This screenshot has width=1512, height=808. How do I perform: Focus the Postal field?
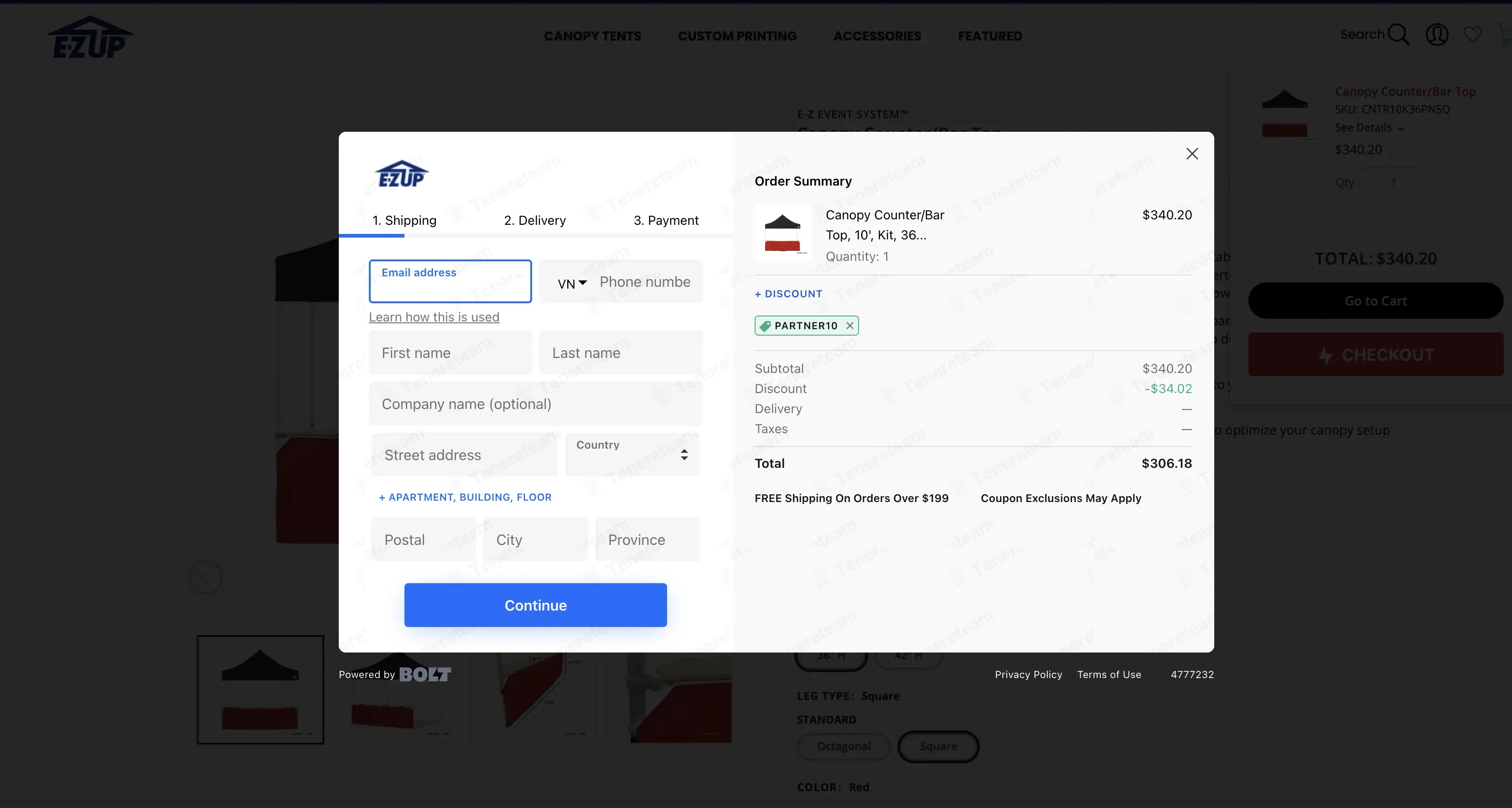click(x=423, y=539)
